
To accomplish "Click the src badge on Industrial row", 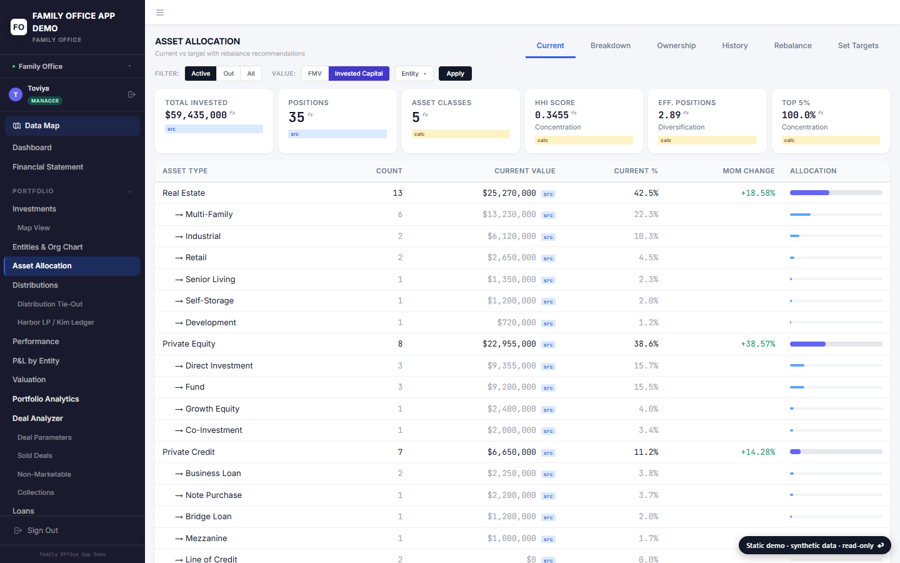I will pos(548,237).
